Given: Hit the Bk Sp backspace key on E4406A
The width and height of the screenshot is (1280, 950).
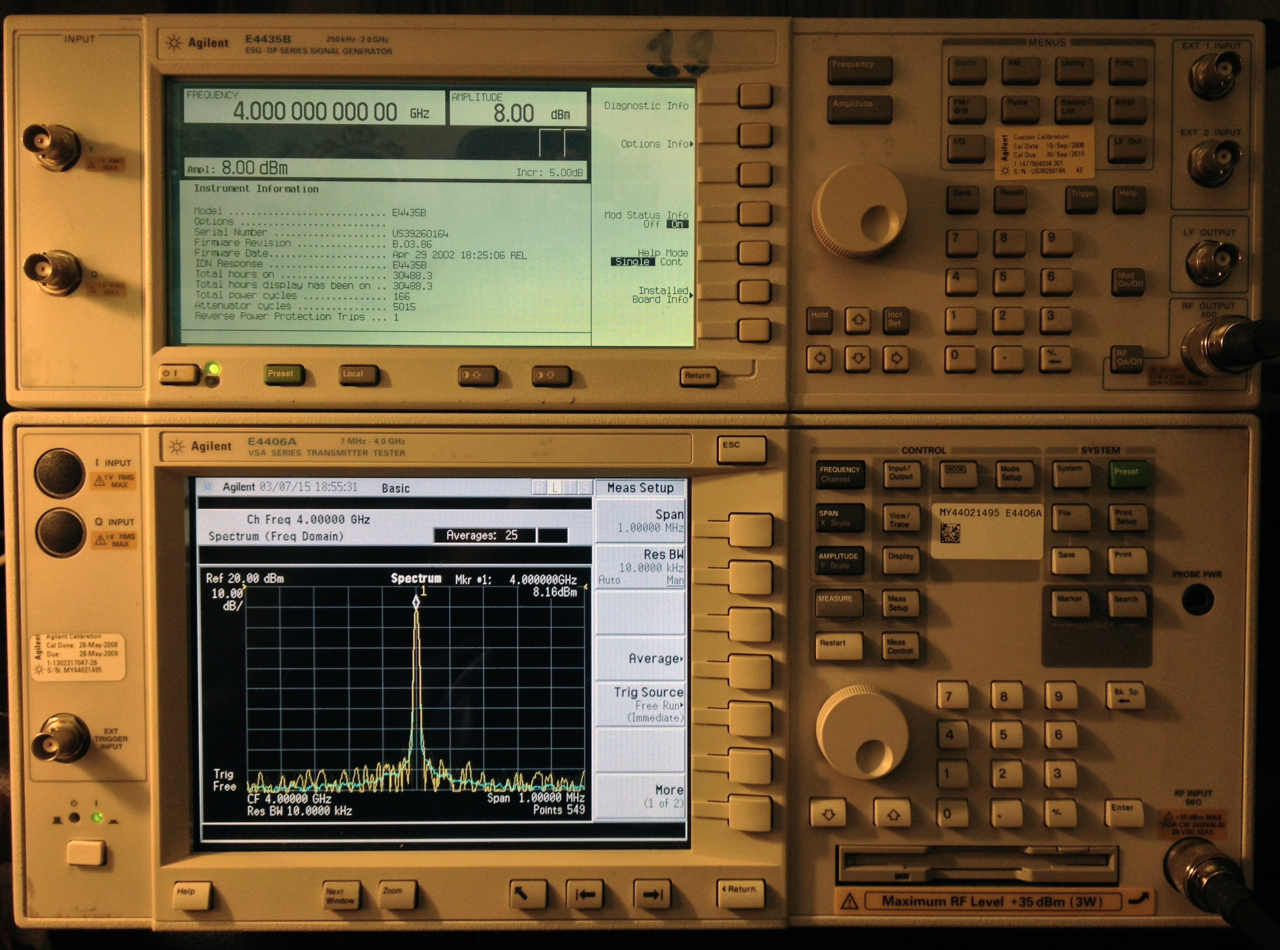Looking at the screenshot, I should [1125, 695].
